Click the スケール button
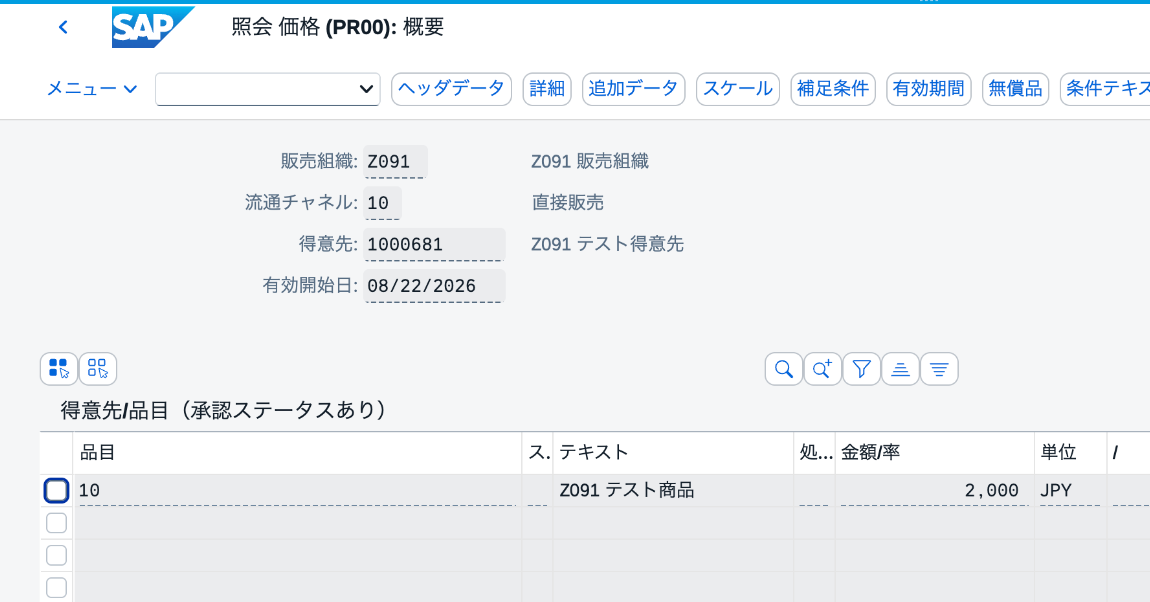Image resolution: width=1150 pixels, height=602 pixels. click(x=738, y=89)
